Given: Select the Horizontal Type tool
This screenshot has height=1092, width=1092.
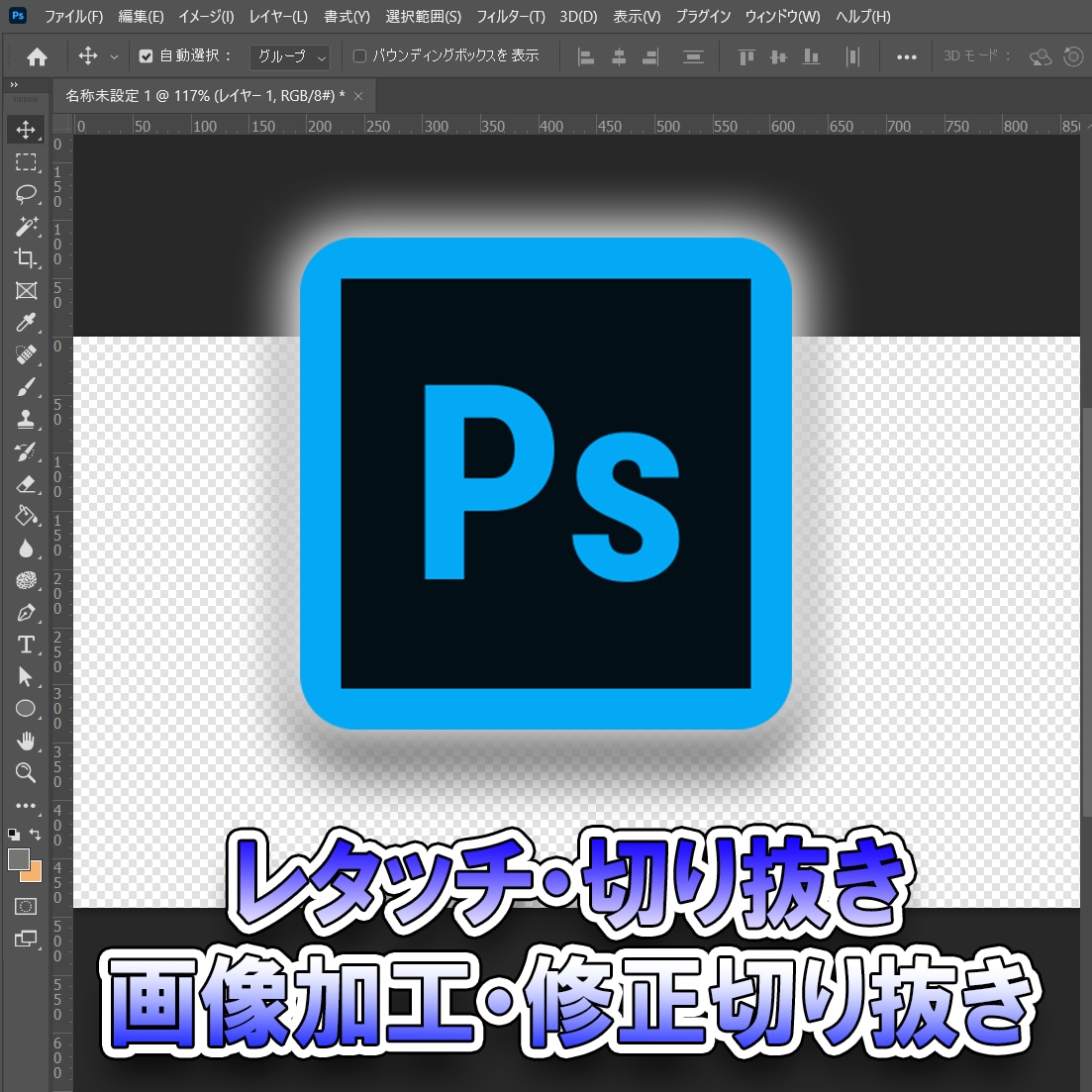Looking at the screenshot, I should coord(26,645).
